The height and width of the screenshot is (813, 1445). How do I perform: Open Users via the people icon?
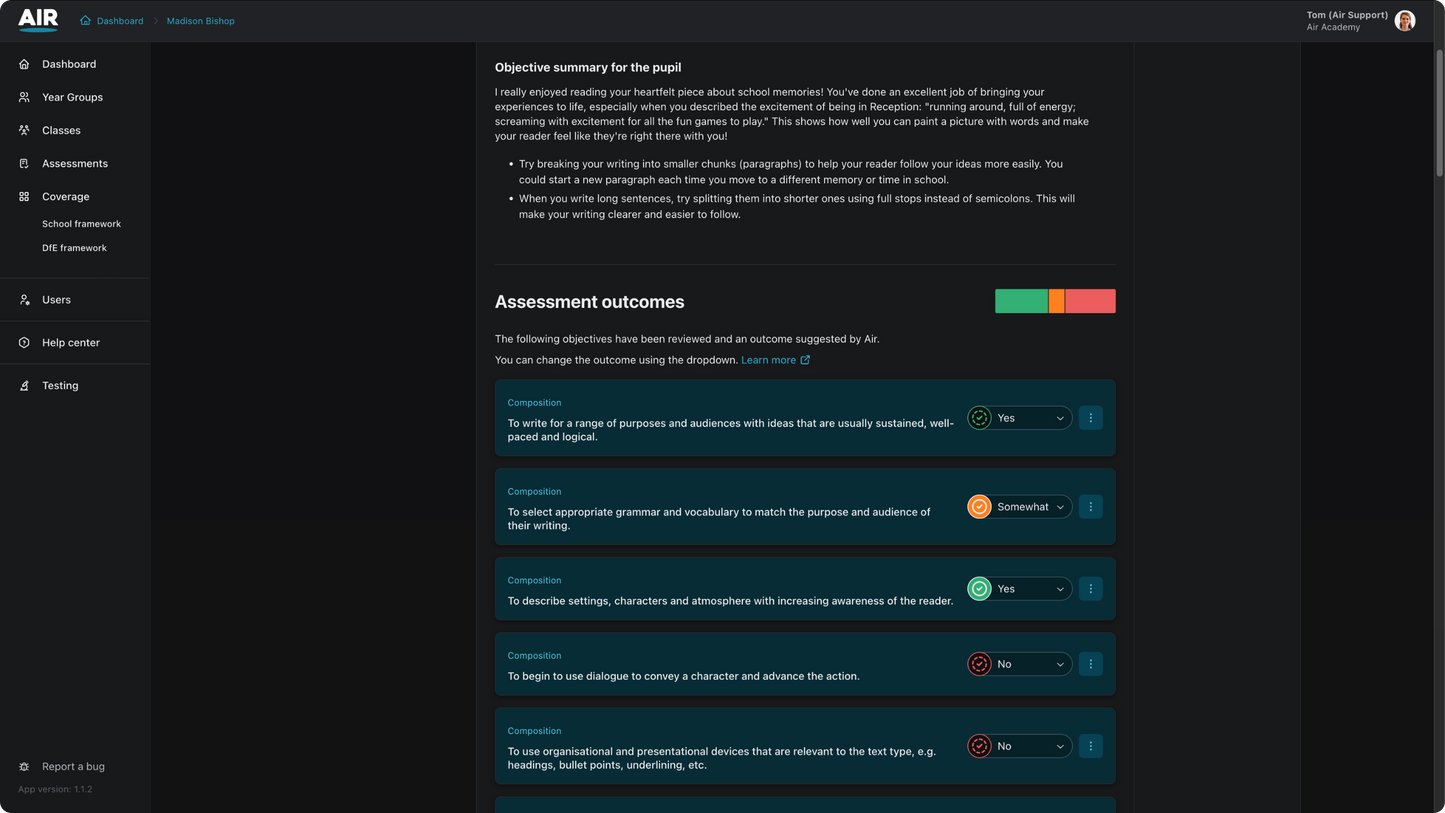pyautogui.click(x=23, y=299)
